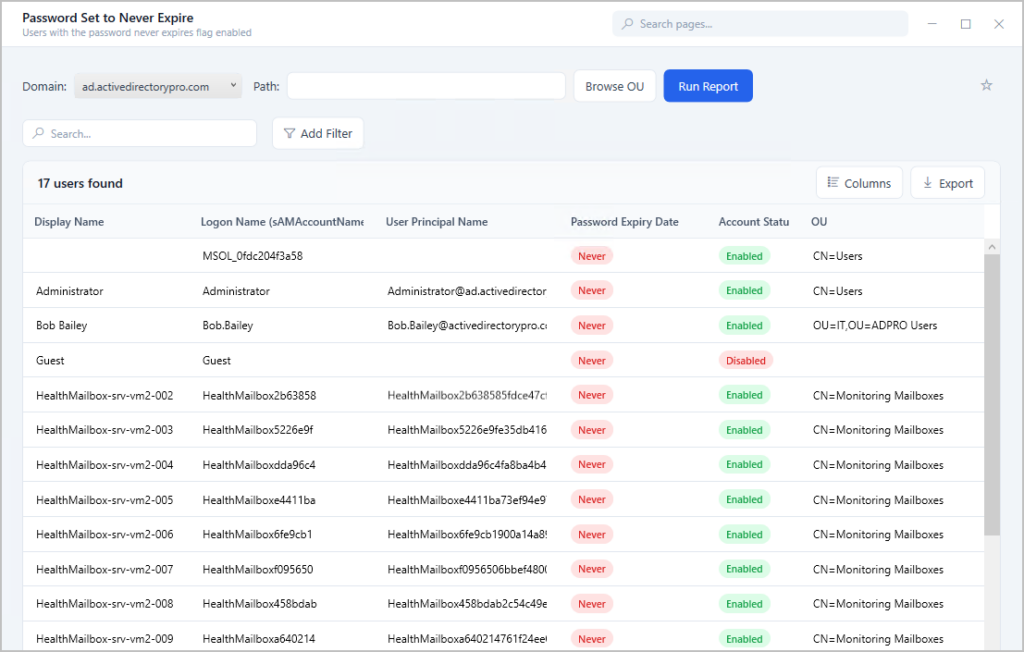The width and height of the screenshot is (1024, 652).
Task: Click CN=Monitoring Mailboxes in vm2-002 row
Action: point(878,396)
